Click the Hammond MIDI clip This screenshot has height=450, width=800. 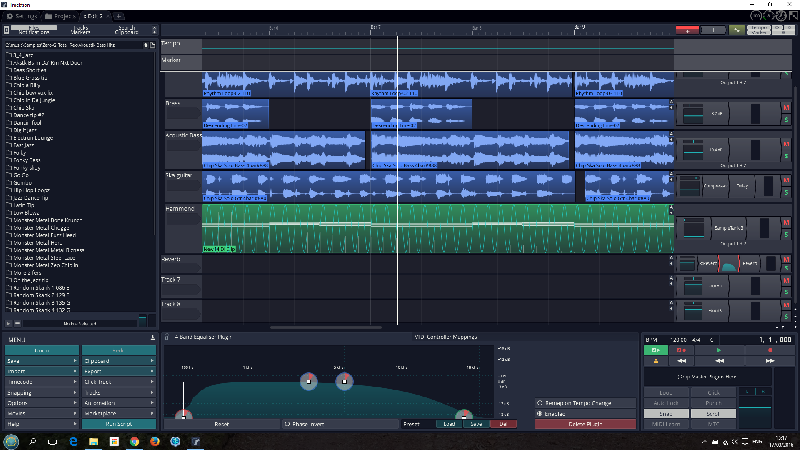click(438, 229)
